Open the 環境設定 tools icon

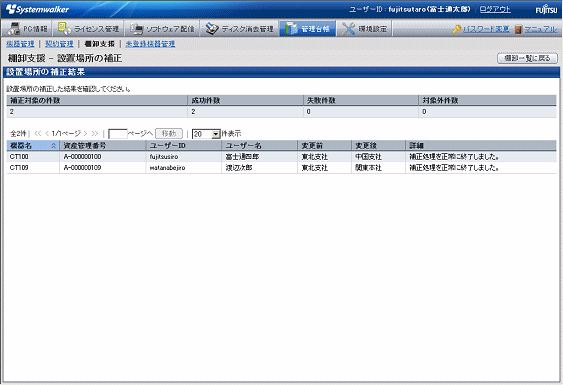[348, 29]
